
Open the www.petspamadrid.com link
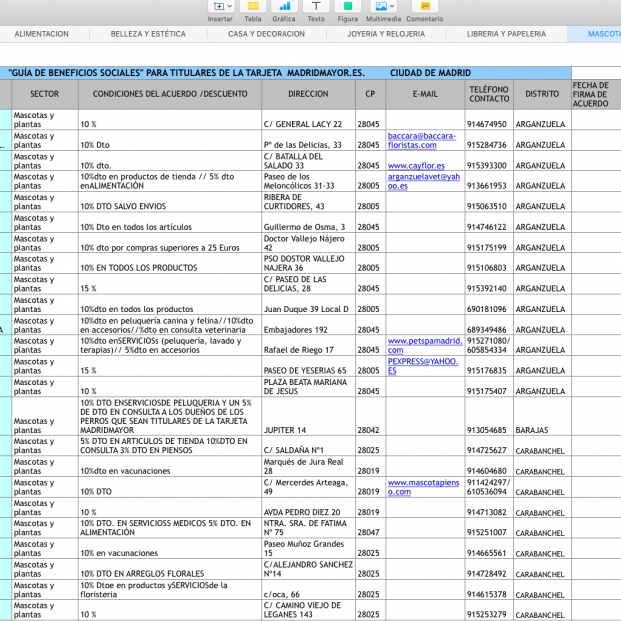(x=423, y=345)
